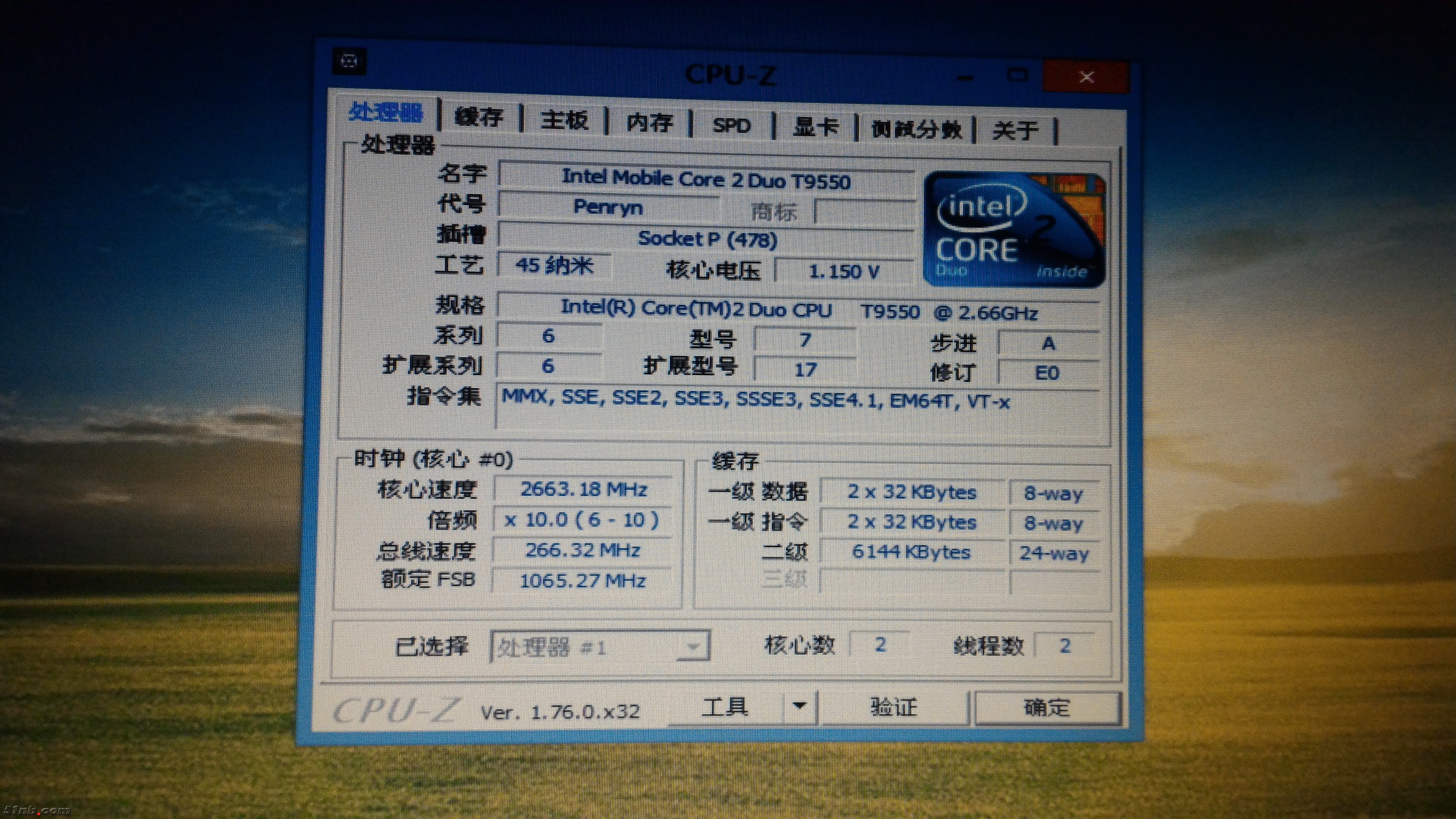The width and height of the screenshot is (1456, 819).
Task: Switch to the 处理器 tab
Action: point(385,112)
